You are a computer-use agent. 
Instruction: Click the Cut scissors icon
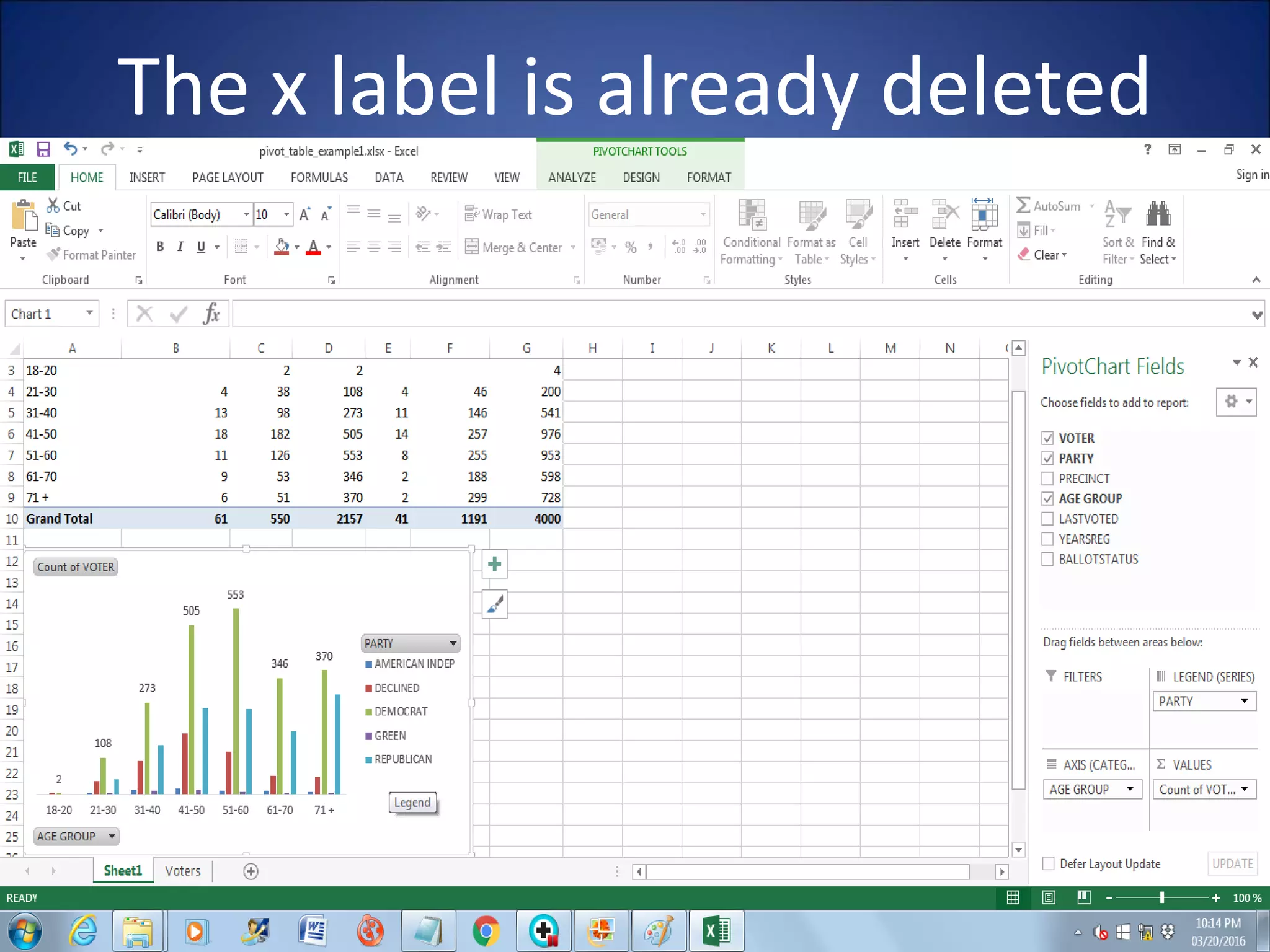coord(53,205)
